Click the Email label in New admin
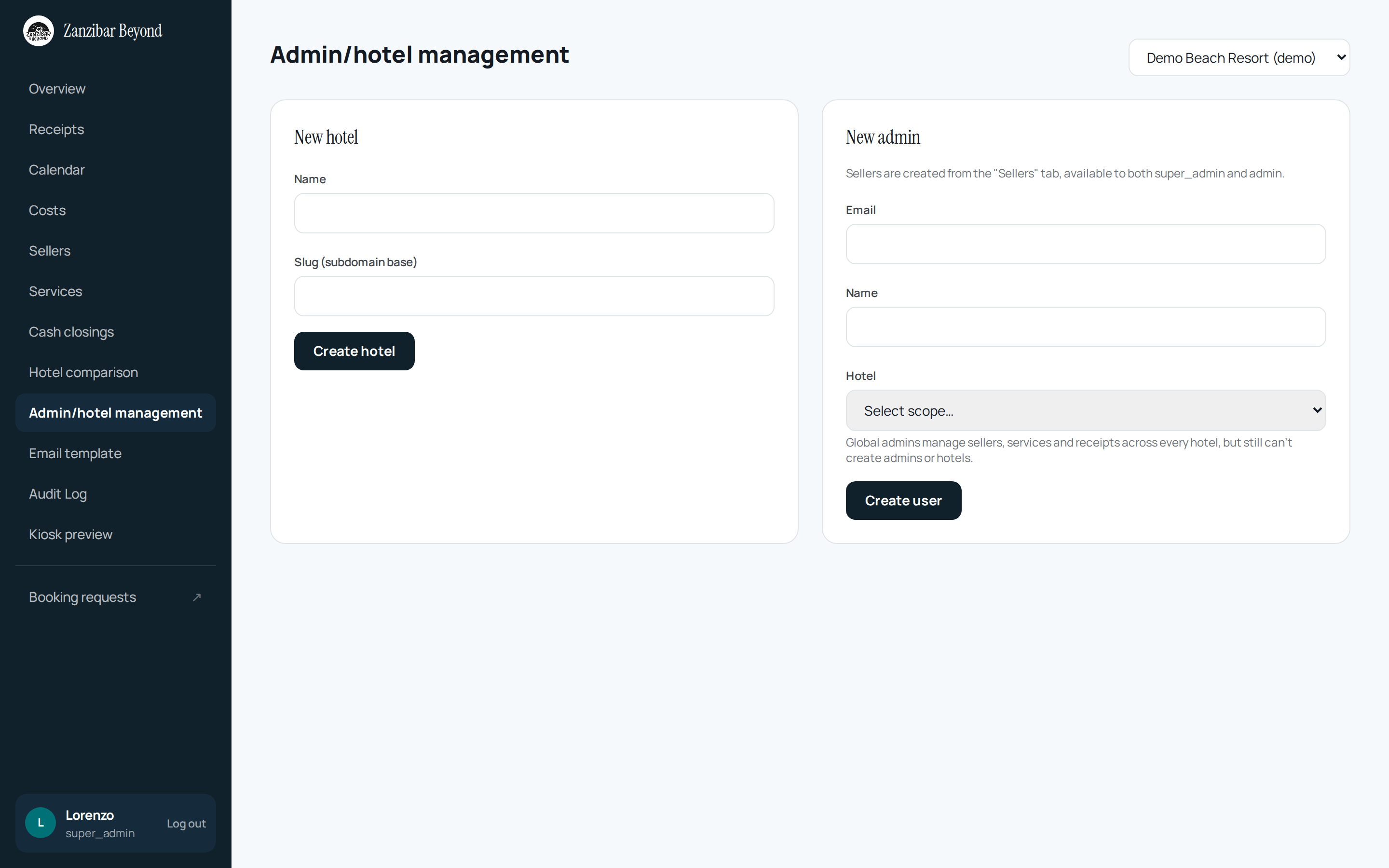The image size is (1389, 868). coord(860,210)
